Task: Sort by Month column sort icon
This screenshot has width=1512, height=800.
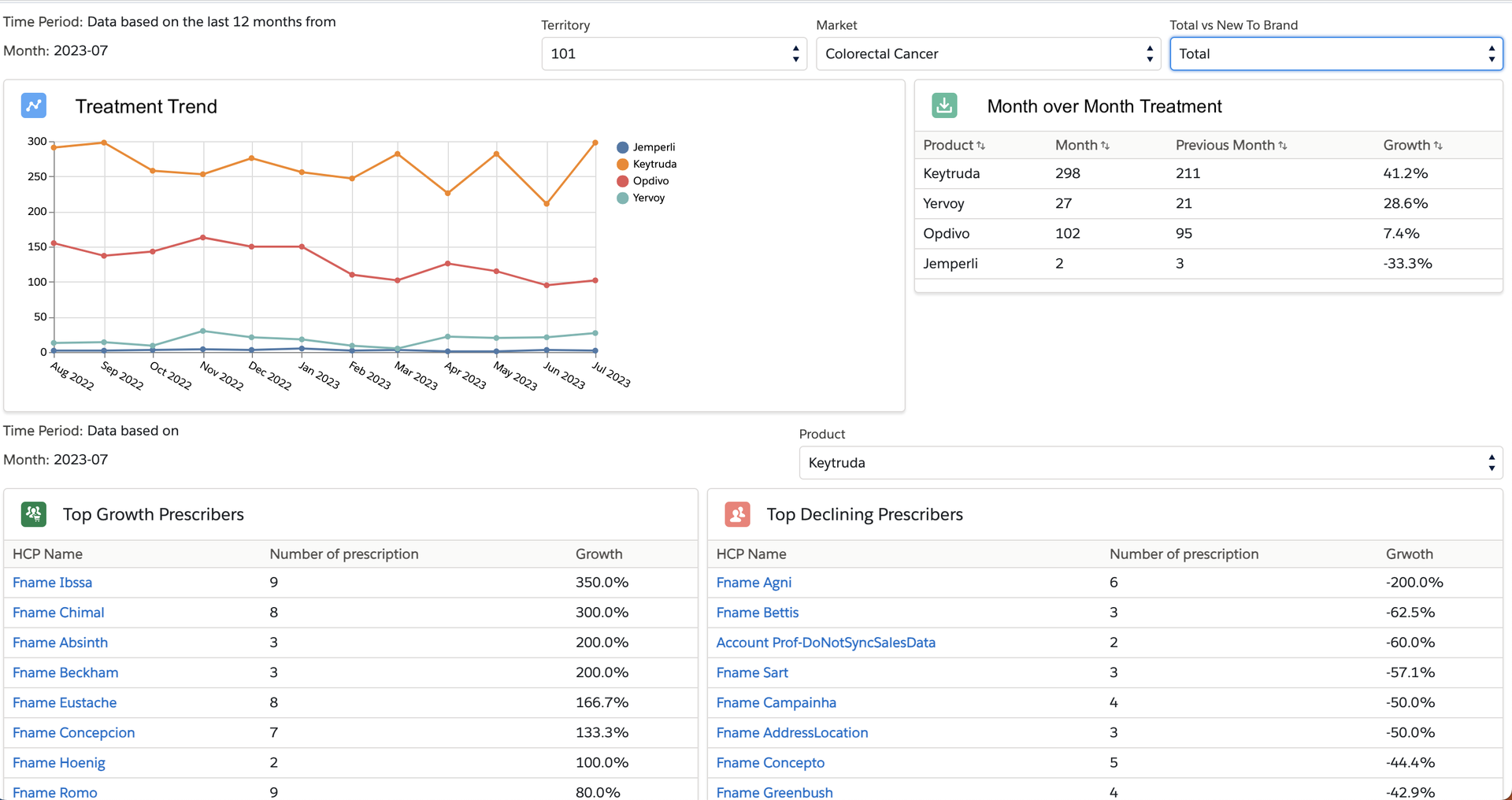Action: 1105,146
